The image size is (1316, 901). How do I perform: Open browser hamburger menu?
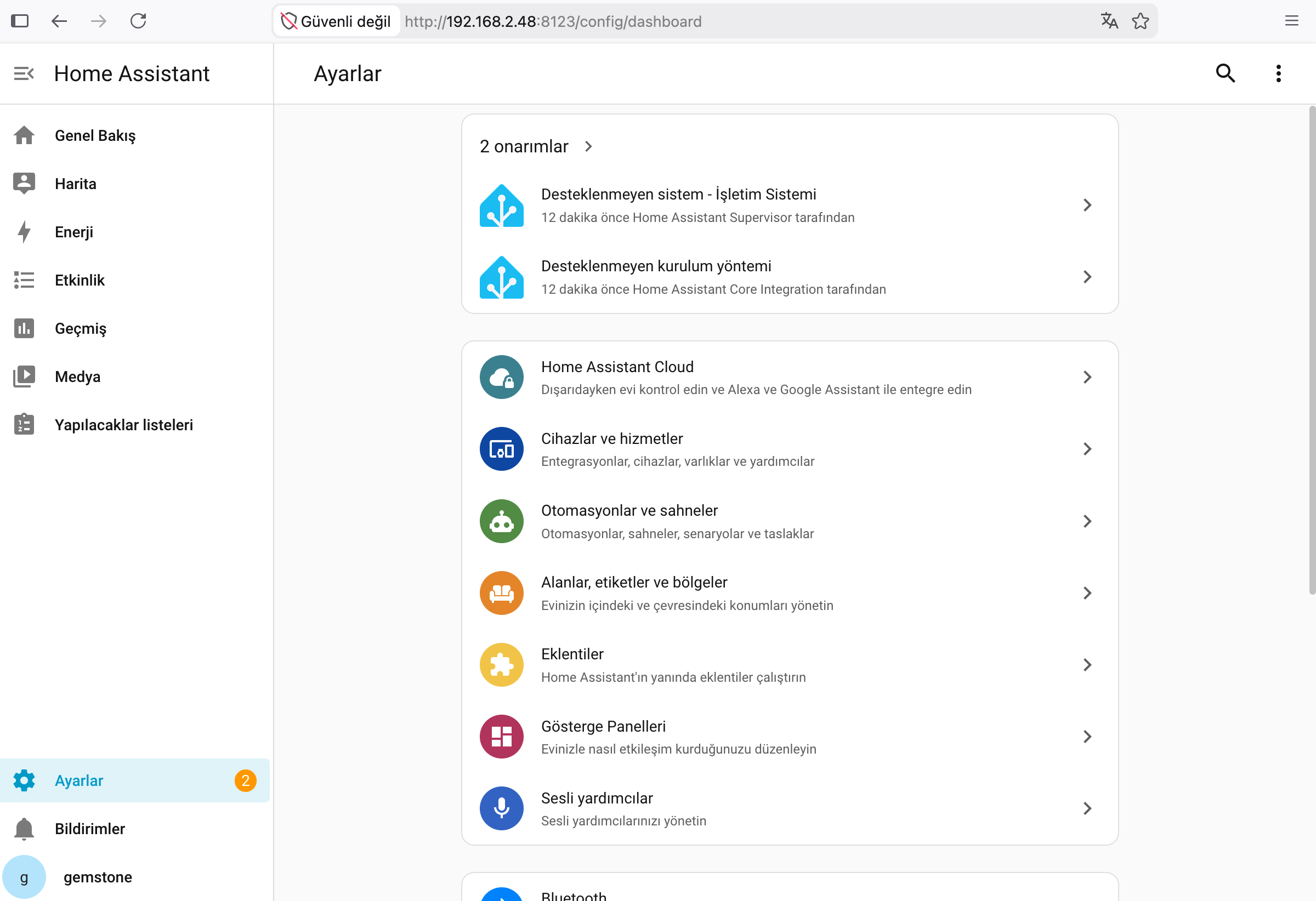click(1292, 21)
